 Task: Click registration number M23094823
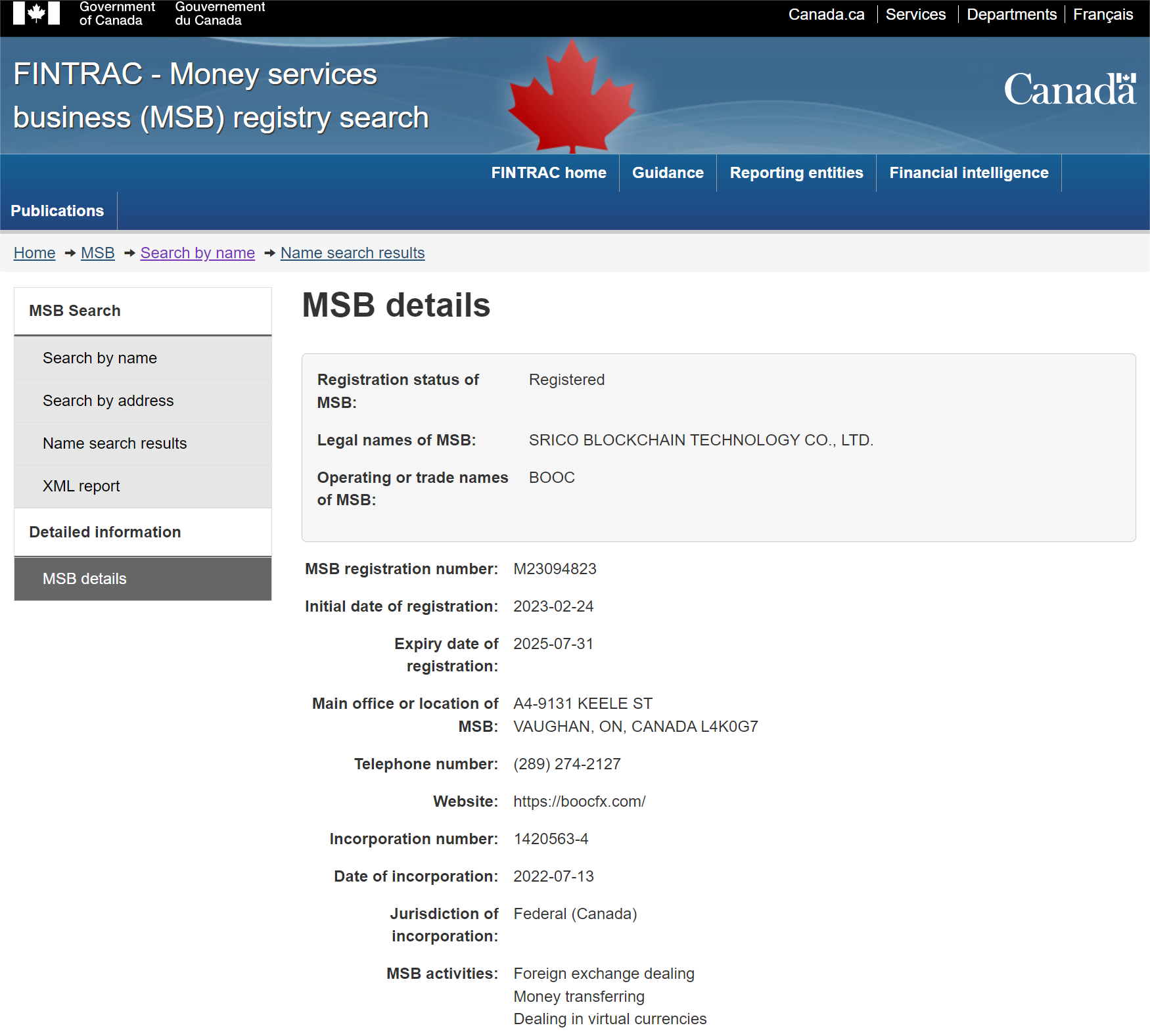[555, 569]
